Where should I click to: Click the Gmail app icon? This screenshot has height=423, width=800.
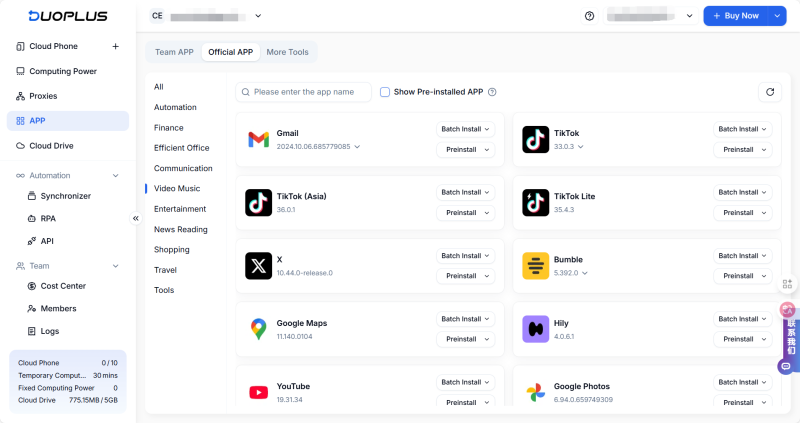(x=259, y=139)
